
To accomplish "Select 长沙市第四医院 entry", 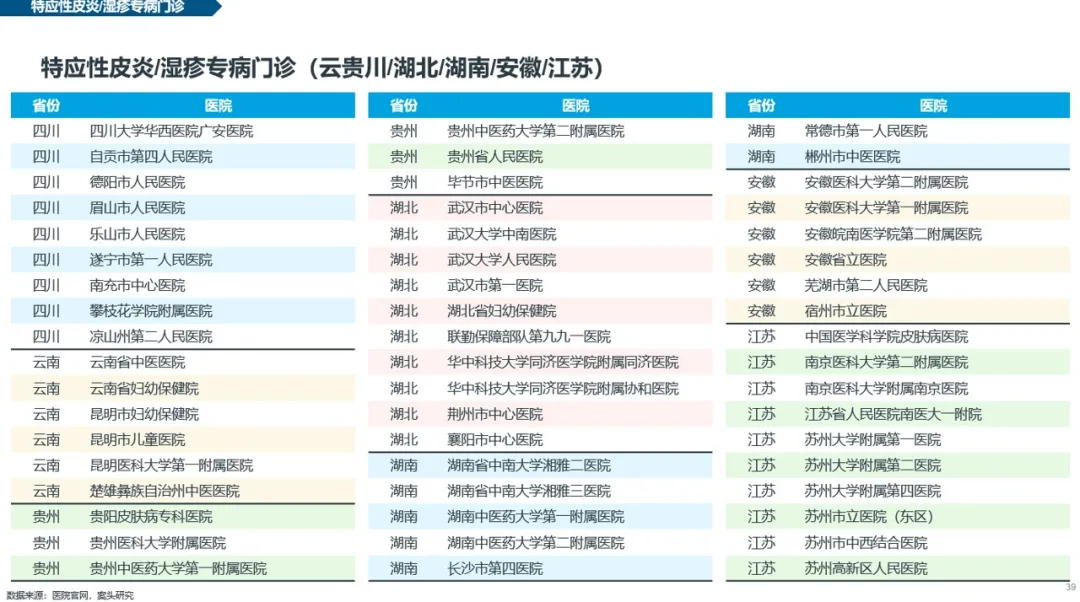I will tap(495, 568).
